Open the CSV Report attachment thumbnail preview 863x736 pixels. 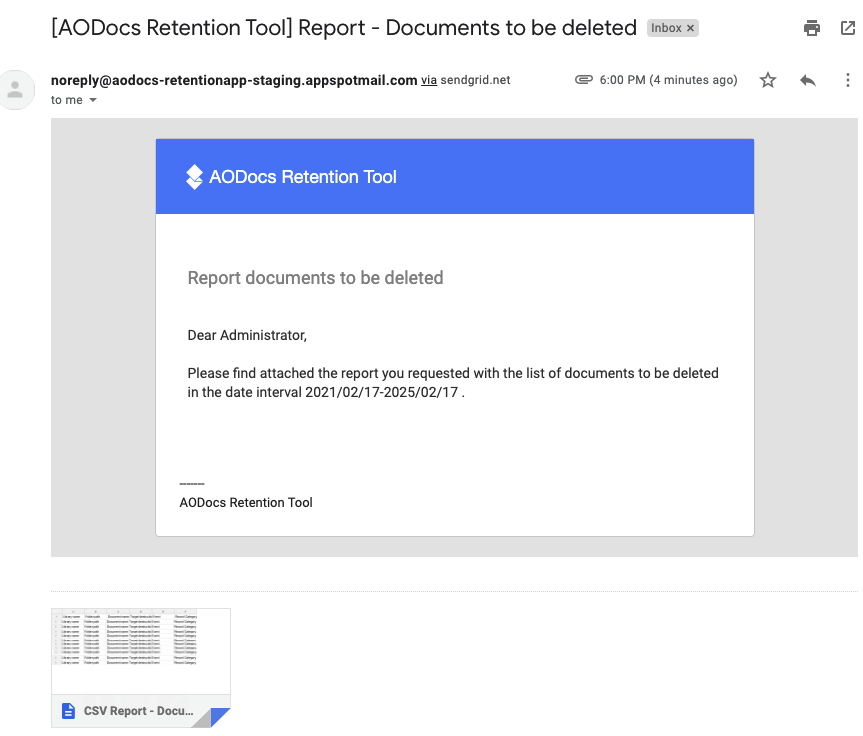coord(141,651)
